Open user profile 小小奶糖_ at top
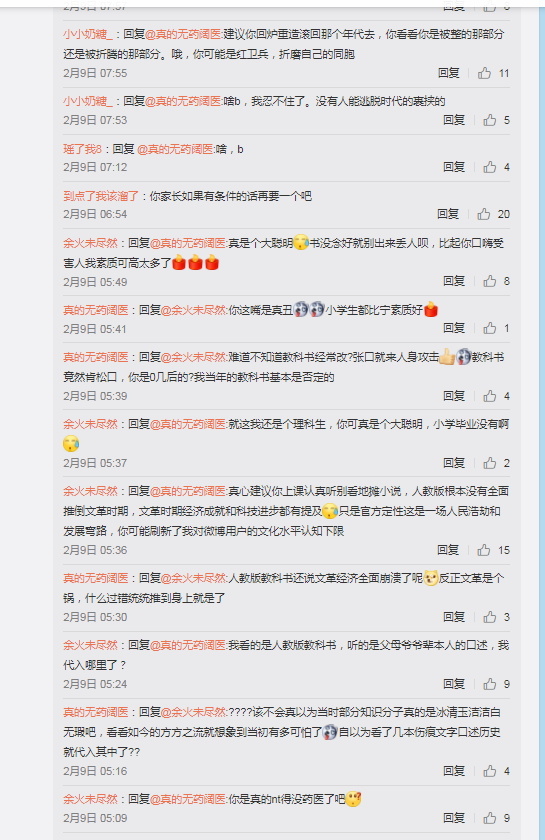 [x=88, y=34]
